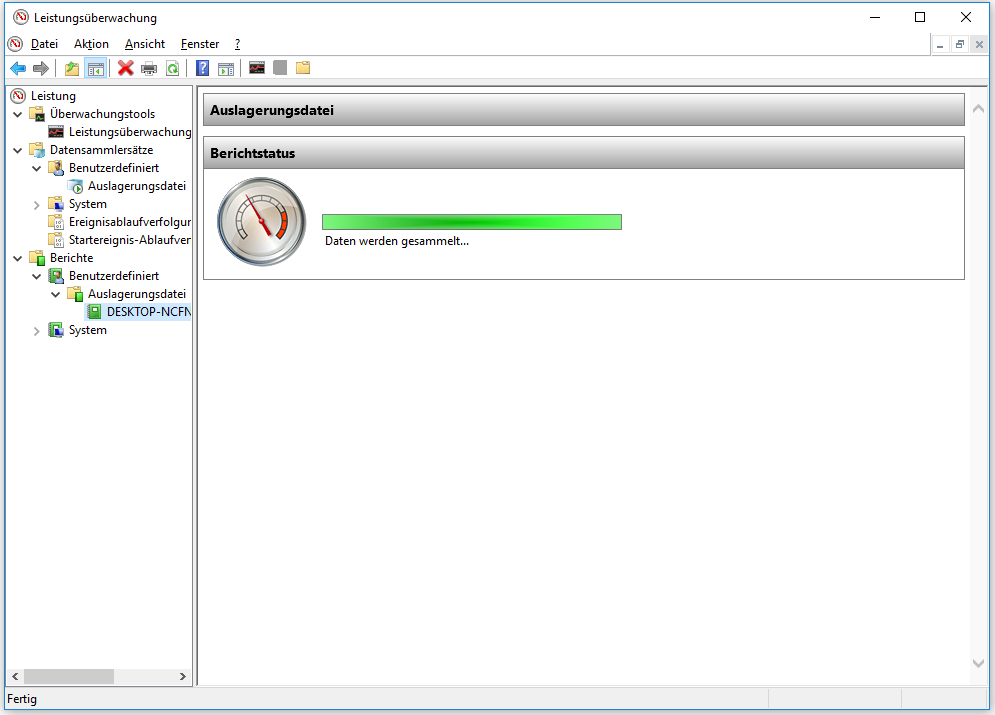Image resolution: width=995 pixels, height=715 pixels.
Task: Click the blue Help question mark icon
Action: click(x=202, y=68)
